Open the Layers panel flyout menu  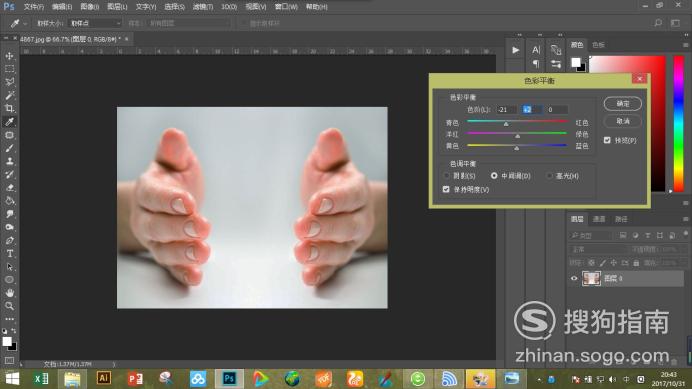coord(685,219)
